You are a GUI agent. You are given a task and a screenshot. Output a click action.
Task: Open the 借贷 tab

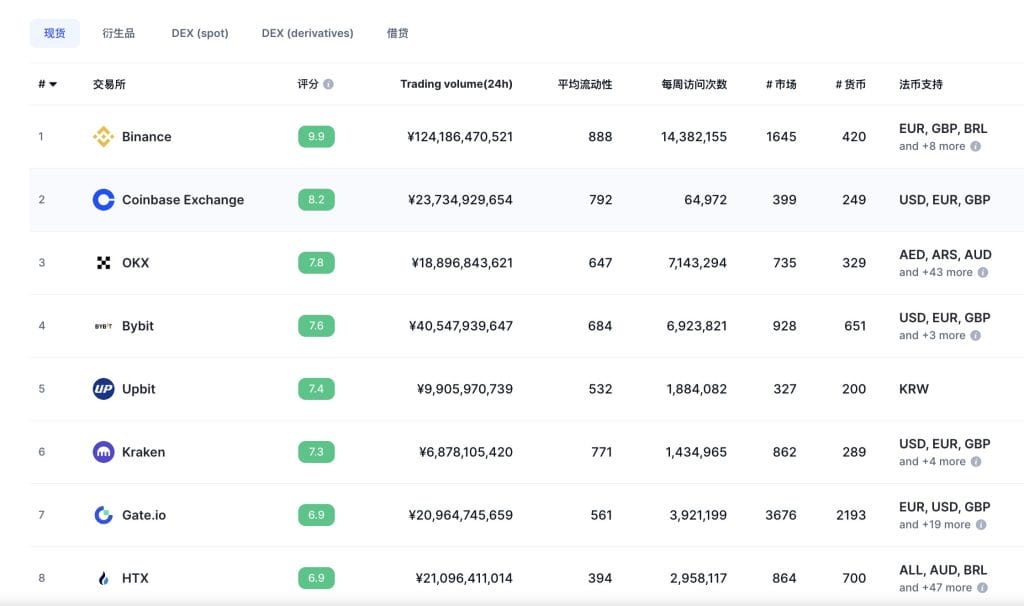pos(397,33)
